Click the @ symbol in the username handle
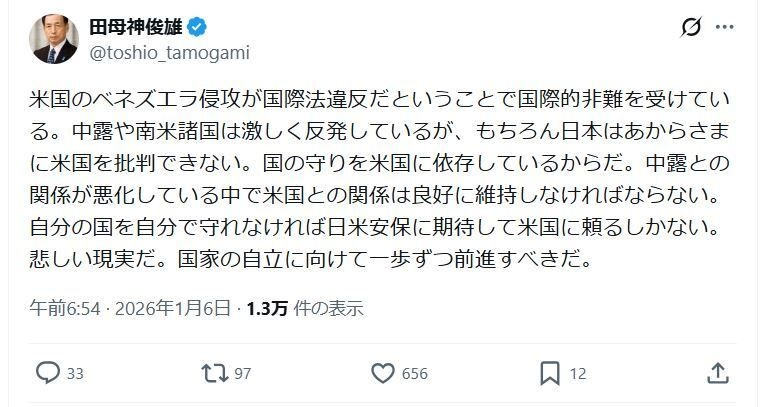The image size is (768, 407). tap(98, 53)
